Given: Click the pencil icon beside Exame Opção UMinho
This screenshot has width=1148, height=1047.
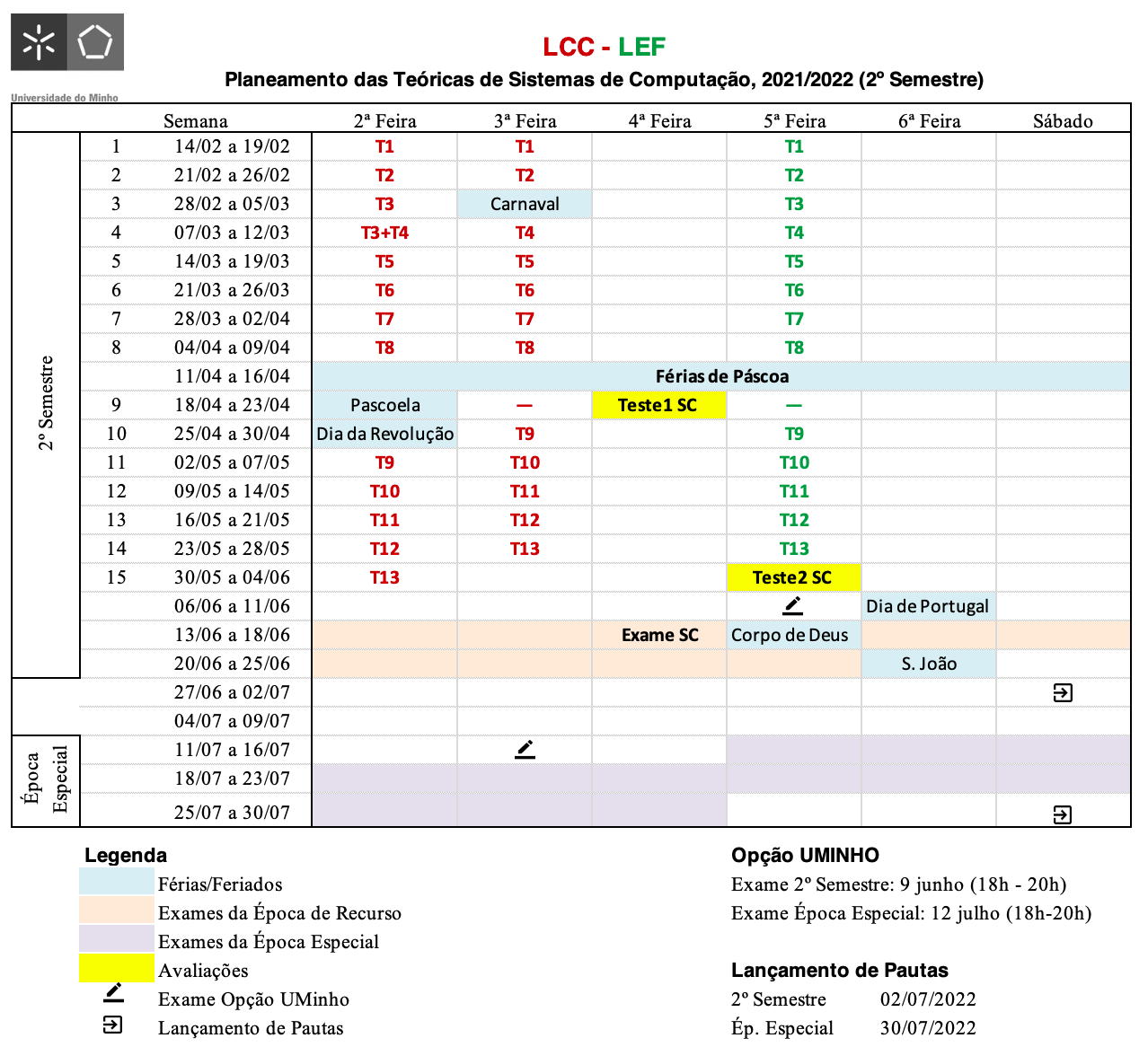Looking at the screenshot, I should click(114, 993).
